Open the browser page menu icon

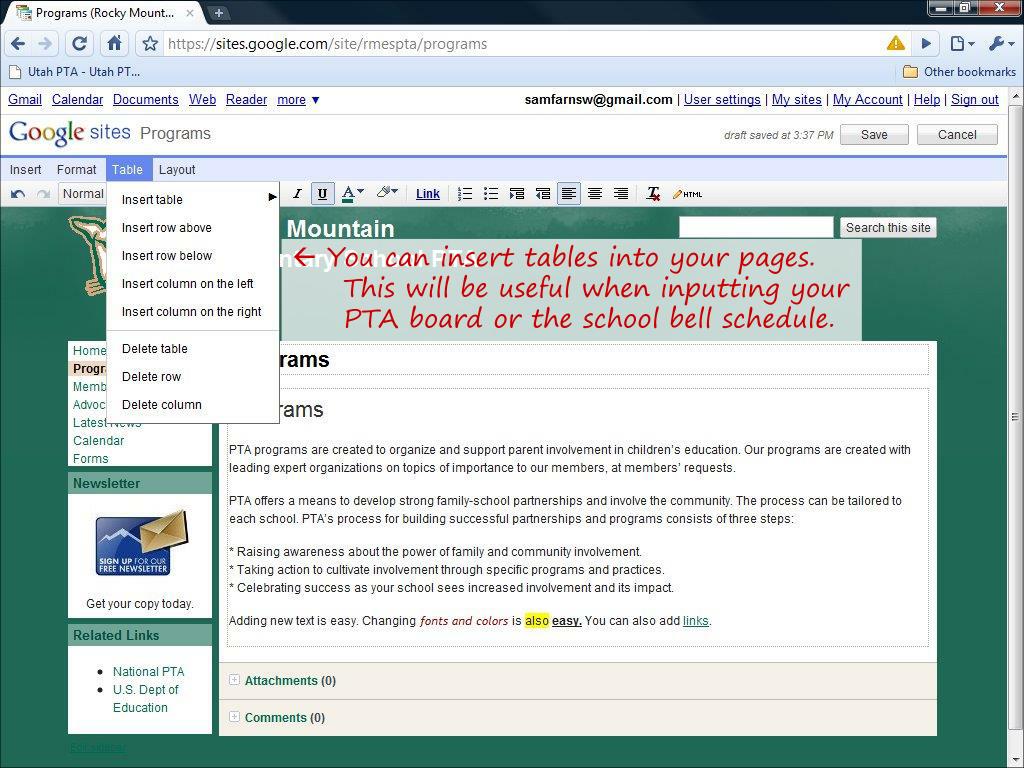pyautogui.click(x=962, y=44)
